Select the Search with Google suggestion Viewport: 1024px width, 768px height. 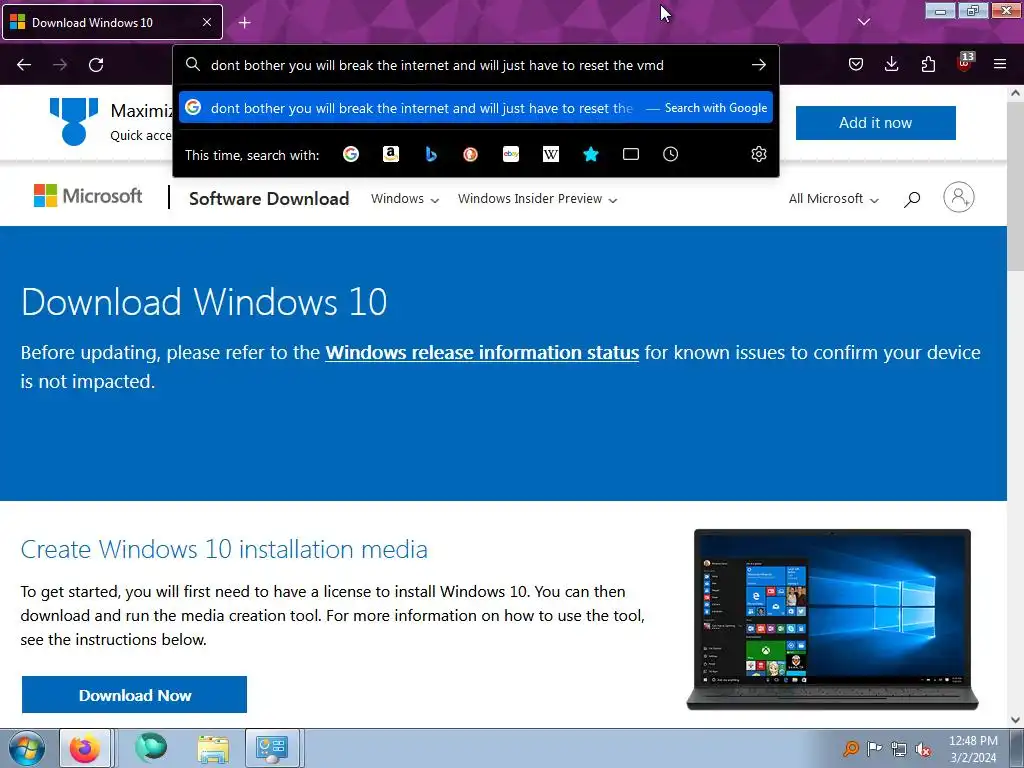475,108
